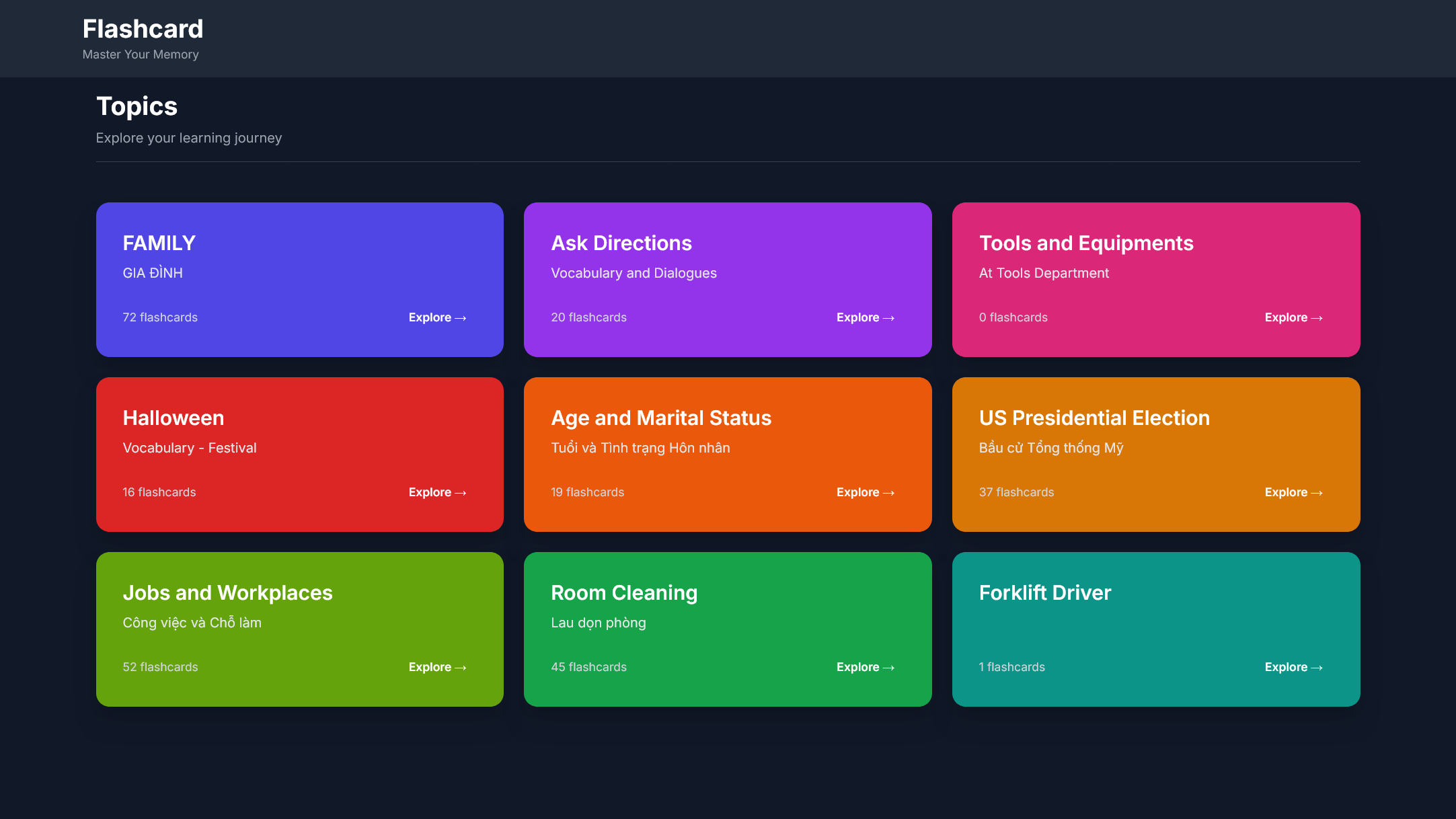Viewport: 1456px width, 819px height.
Task: Open the Ask Directions topic heading
Action: coord(621,243)
